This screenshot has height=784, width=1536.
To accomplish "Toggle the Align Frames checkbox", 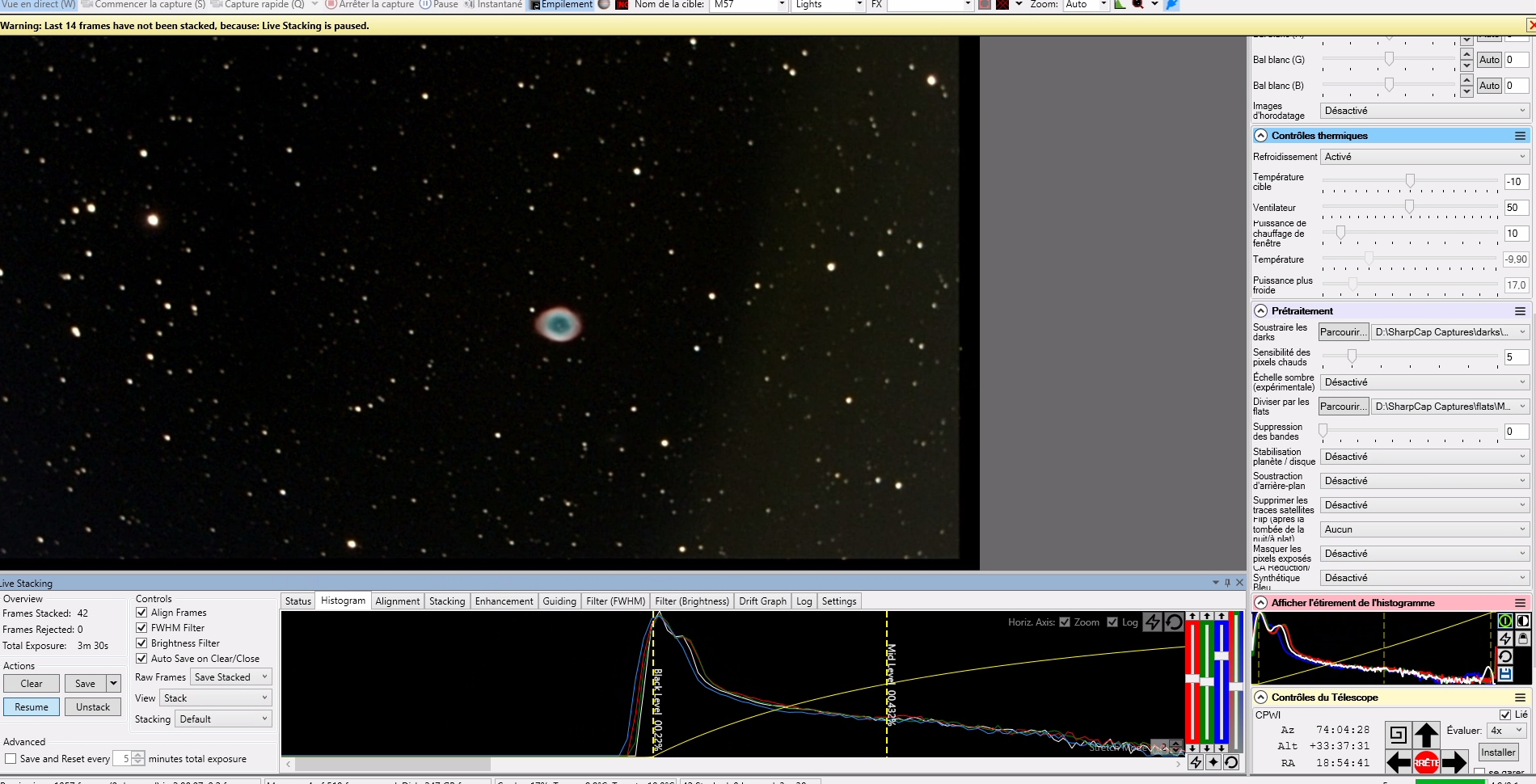I will (x=141, y=613).
